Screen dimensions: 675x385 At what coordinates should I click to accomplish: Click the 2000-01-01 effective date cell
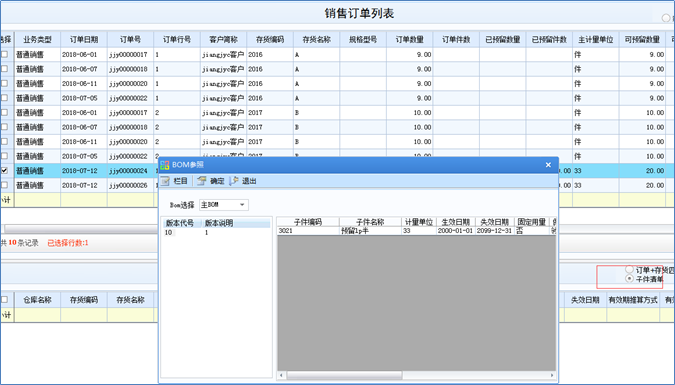point(455,231)
